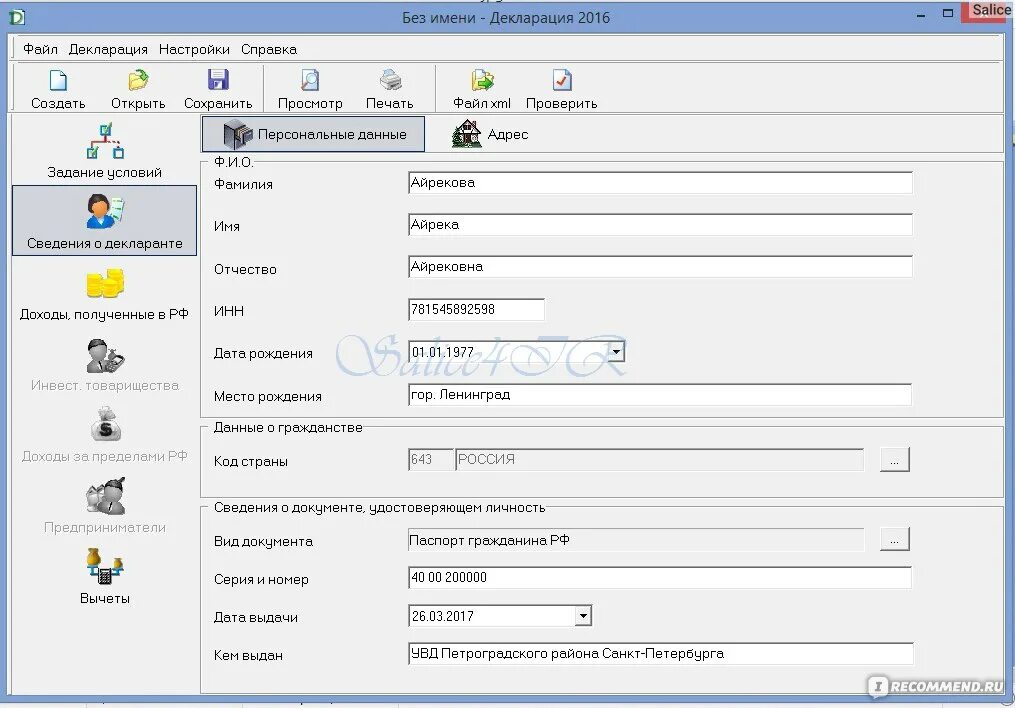Open the Файл menu
Screen dimensions: 1015x708
point(40,49)
